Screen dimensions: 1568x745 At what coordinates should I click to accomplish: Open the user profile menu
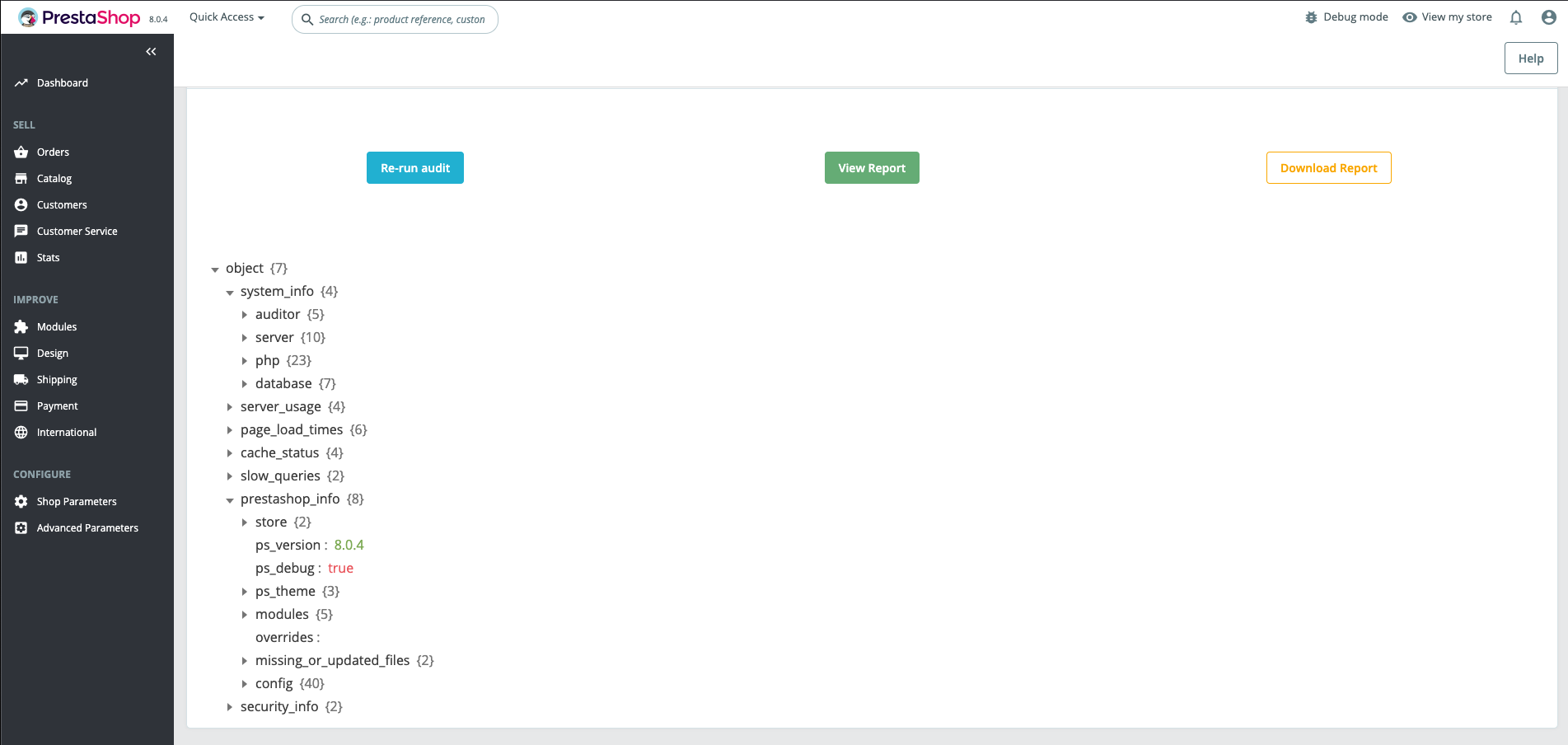tap(1549, 17)
